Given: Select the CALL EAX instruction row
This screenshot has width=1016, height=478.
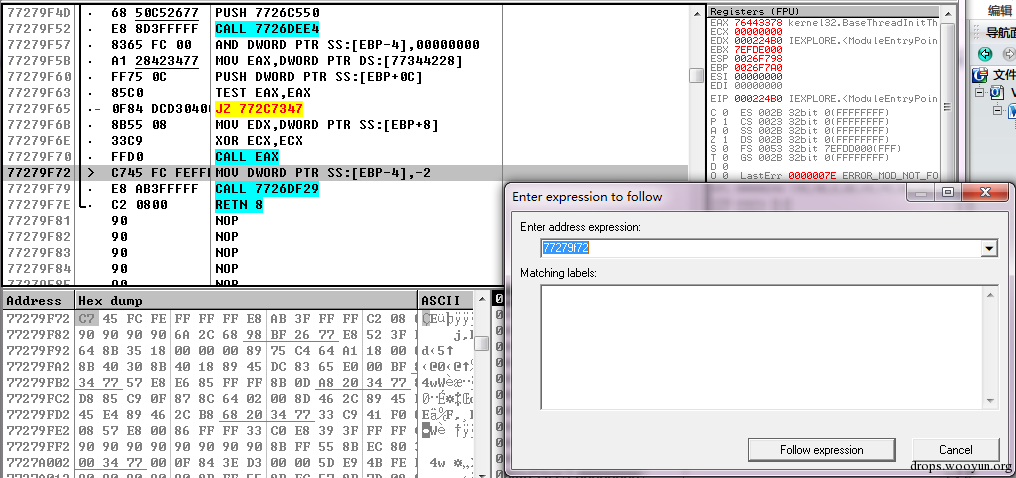Looking at the screenshot, I should click(x=247, y=157).
